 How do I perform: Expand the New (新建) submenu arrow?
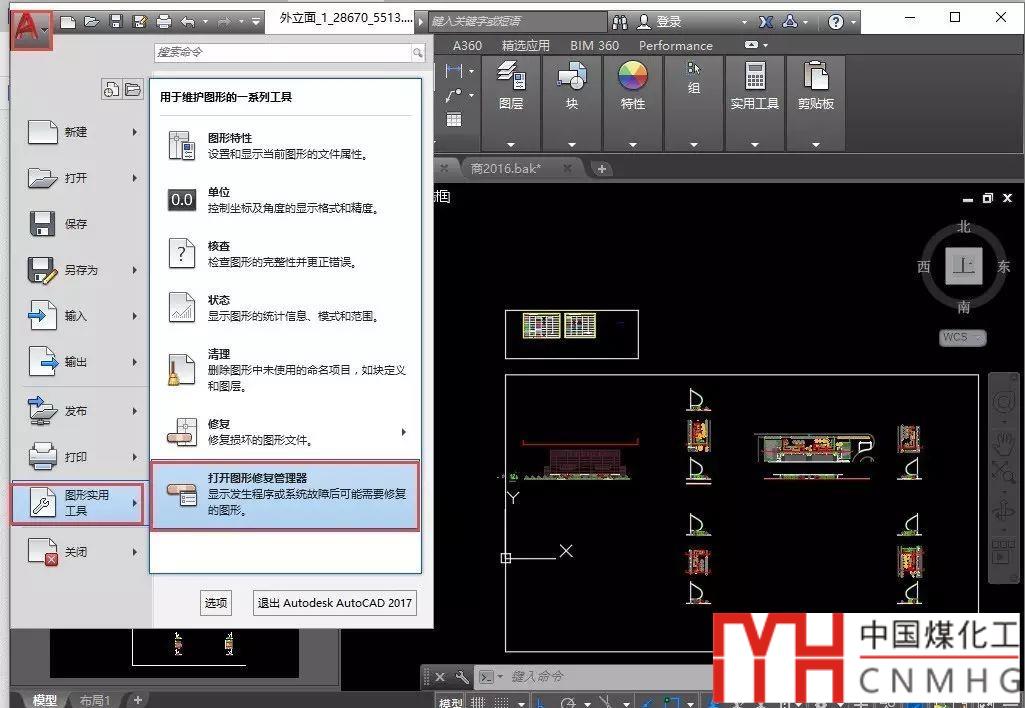pyautogui.click(x=134, y=132)
